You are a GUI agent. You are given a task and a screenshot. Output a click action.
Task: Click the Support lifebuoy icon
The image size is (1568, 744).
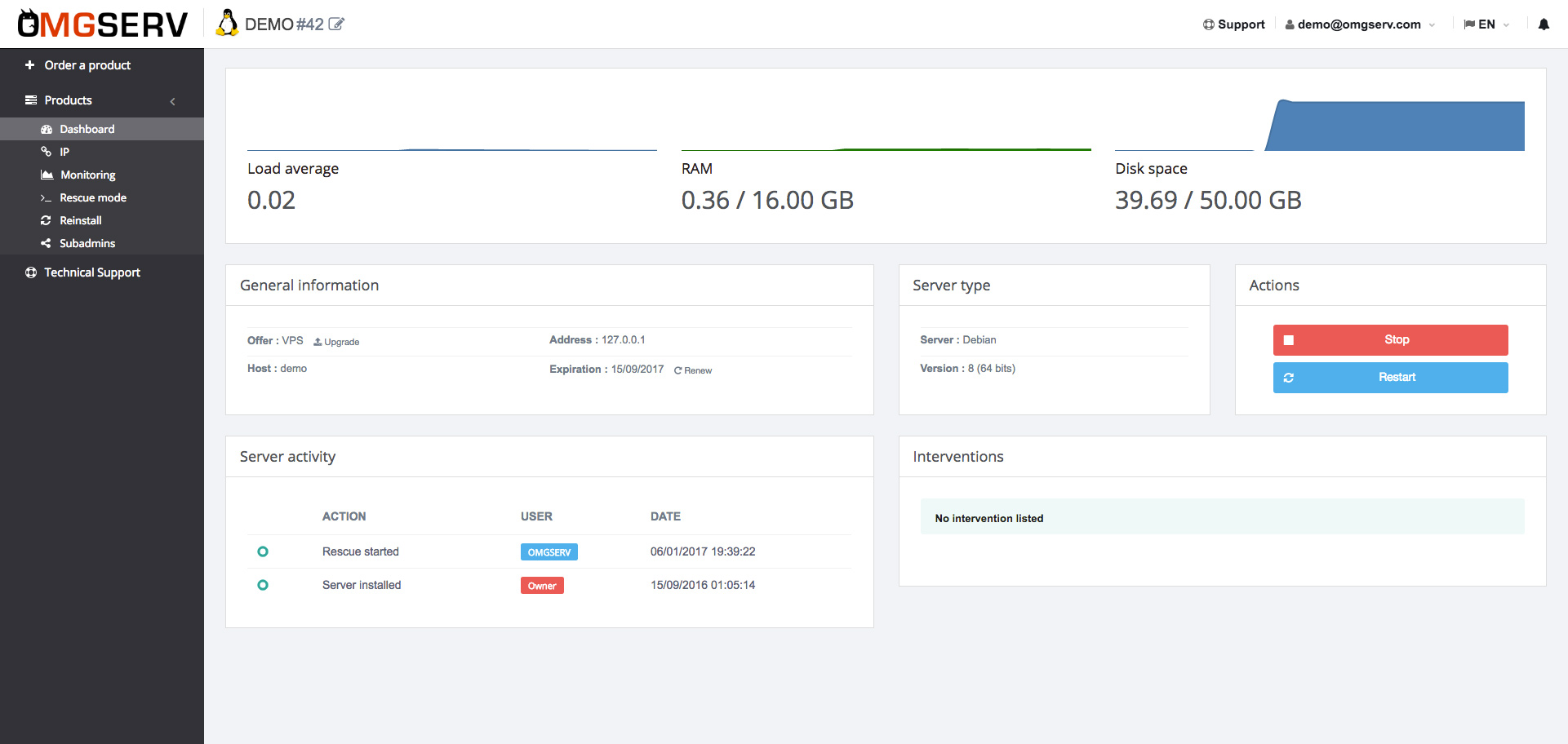point(1209,24)
